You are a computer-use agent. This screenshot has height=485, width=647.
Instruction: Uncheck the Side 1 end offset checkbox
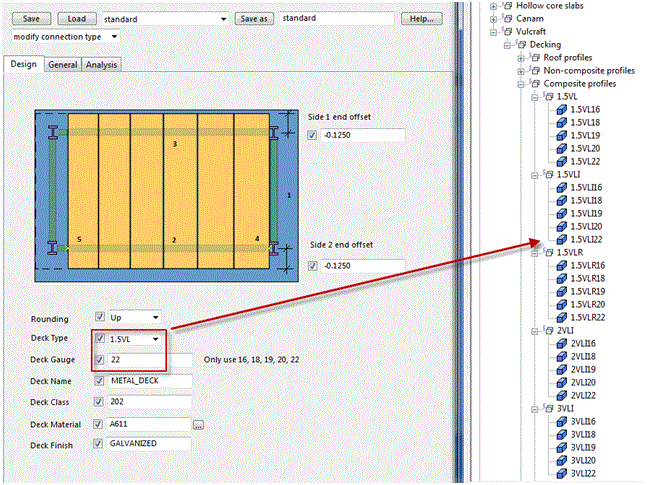point(313,135)
